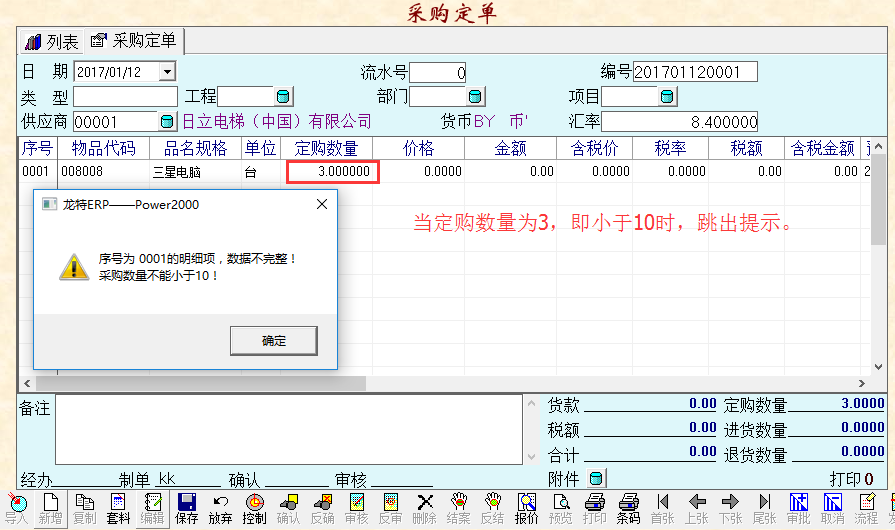The height and width of the screenshot is (530, 895).
Task: Click the 流水号 input field
Action: point(438,72)
